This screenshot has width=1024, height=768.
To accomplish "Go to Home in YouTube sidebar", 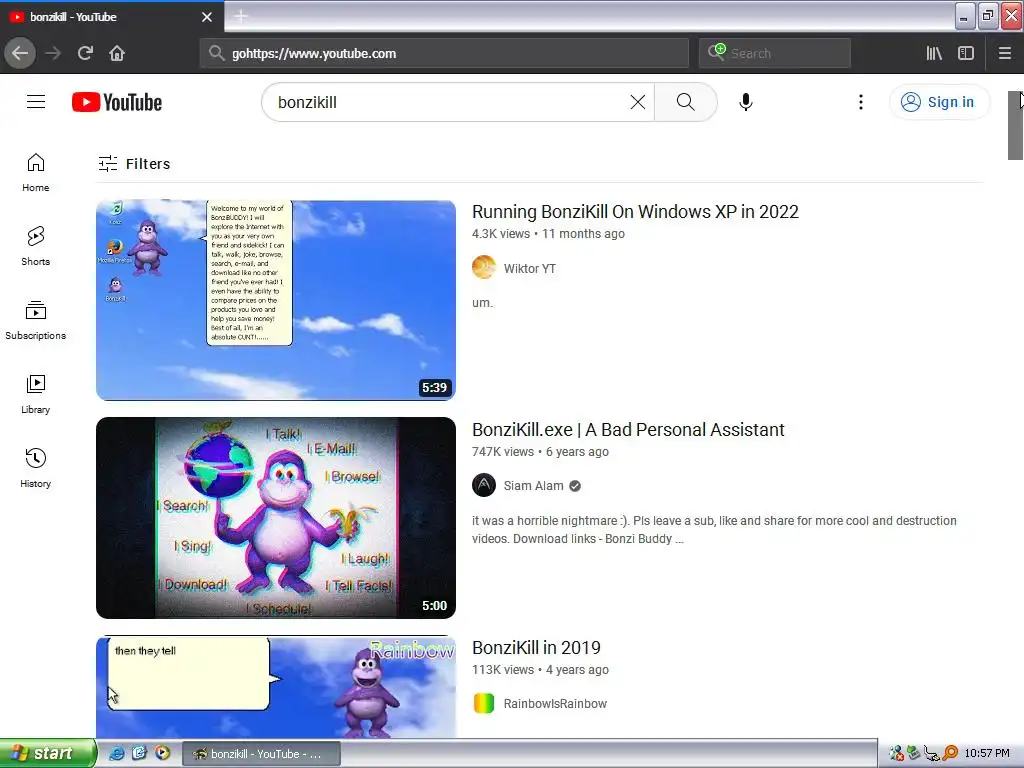I will 35,172.
